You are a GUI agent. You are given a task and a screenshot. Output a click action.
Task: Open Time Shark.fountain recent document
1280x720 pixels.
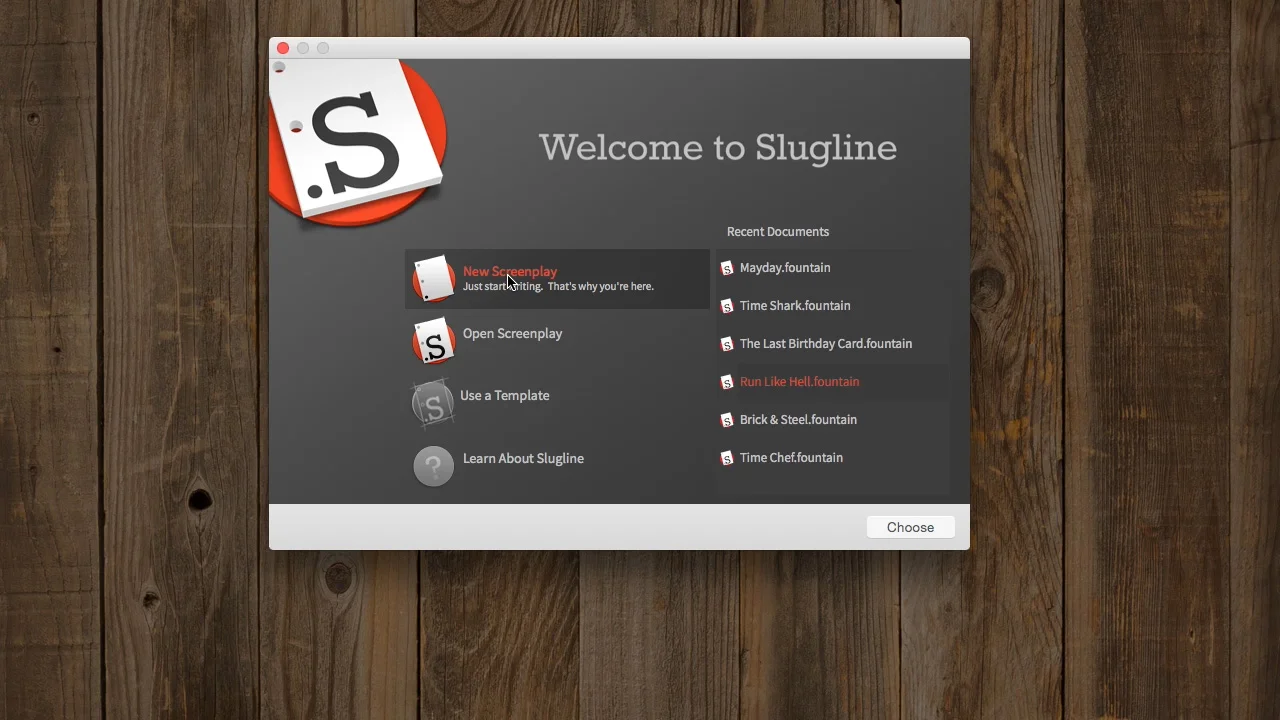[795, 305]
